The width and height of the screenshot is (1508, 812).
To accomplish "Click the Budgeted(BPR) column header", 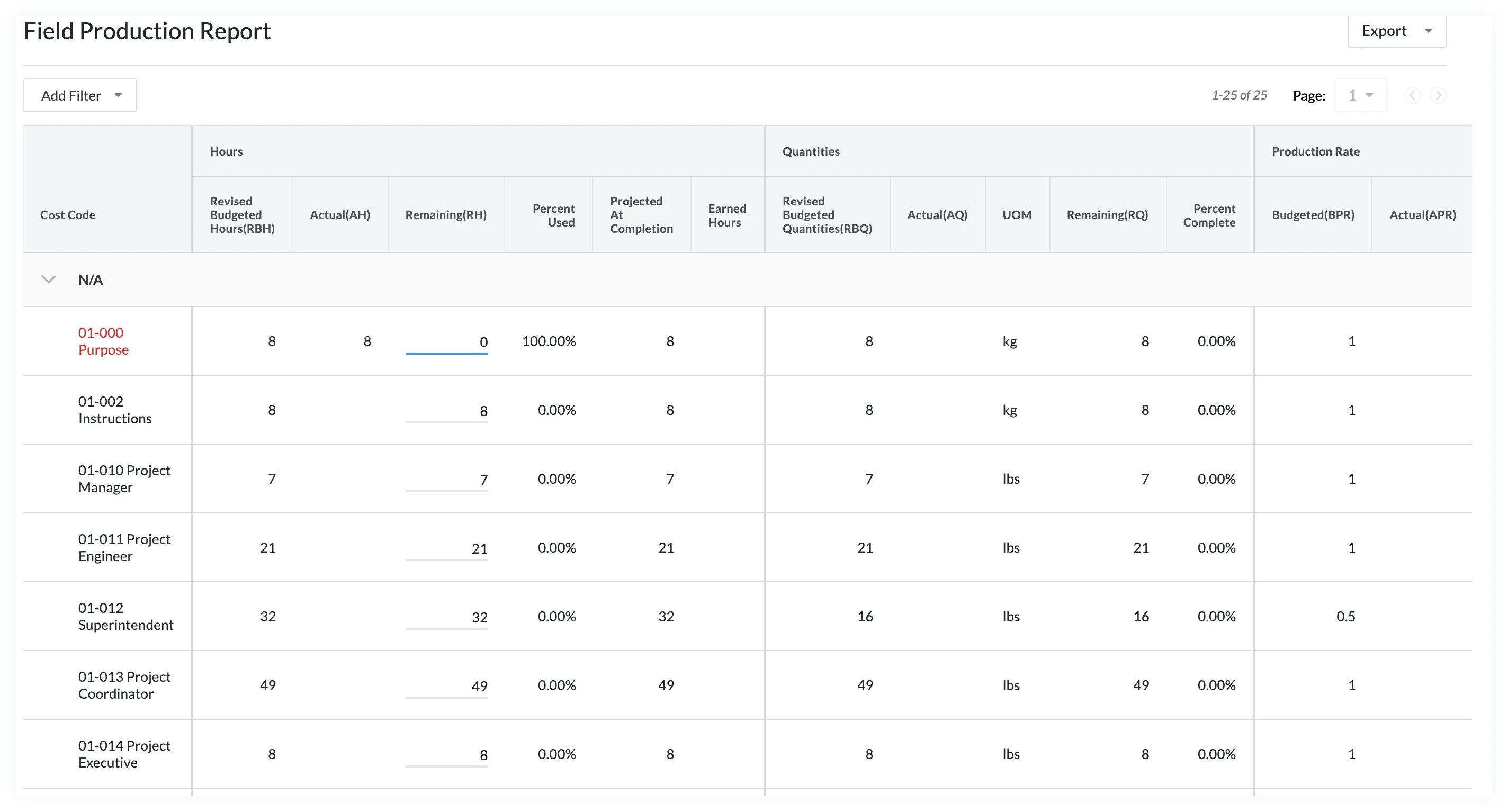I will click(1313, 215).
